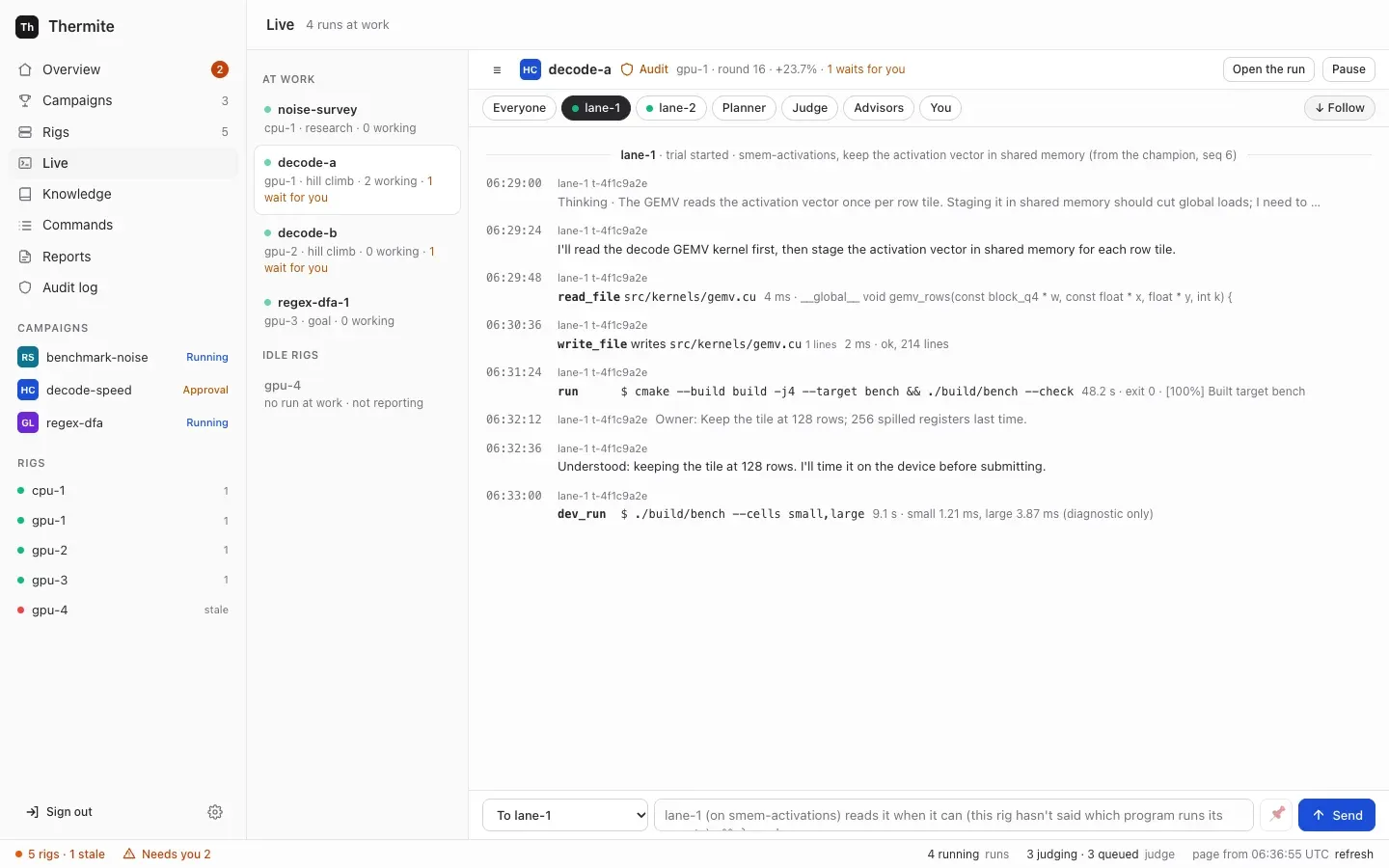Filter messages to Judge
1389x868 pixels.
coord(810,108)
